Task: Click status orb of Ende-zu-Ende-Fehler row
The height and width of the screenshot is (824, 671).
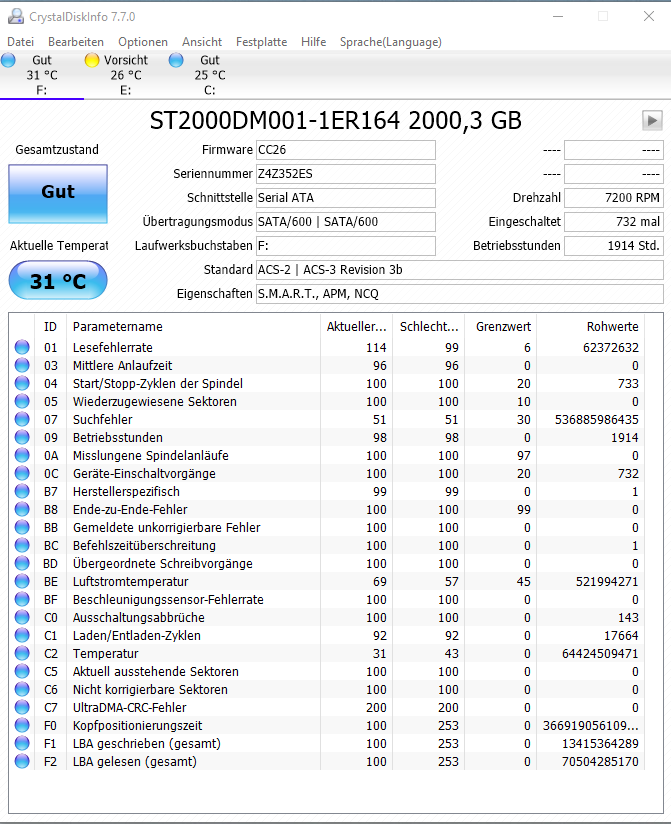Action: point(22,509)
